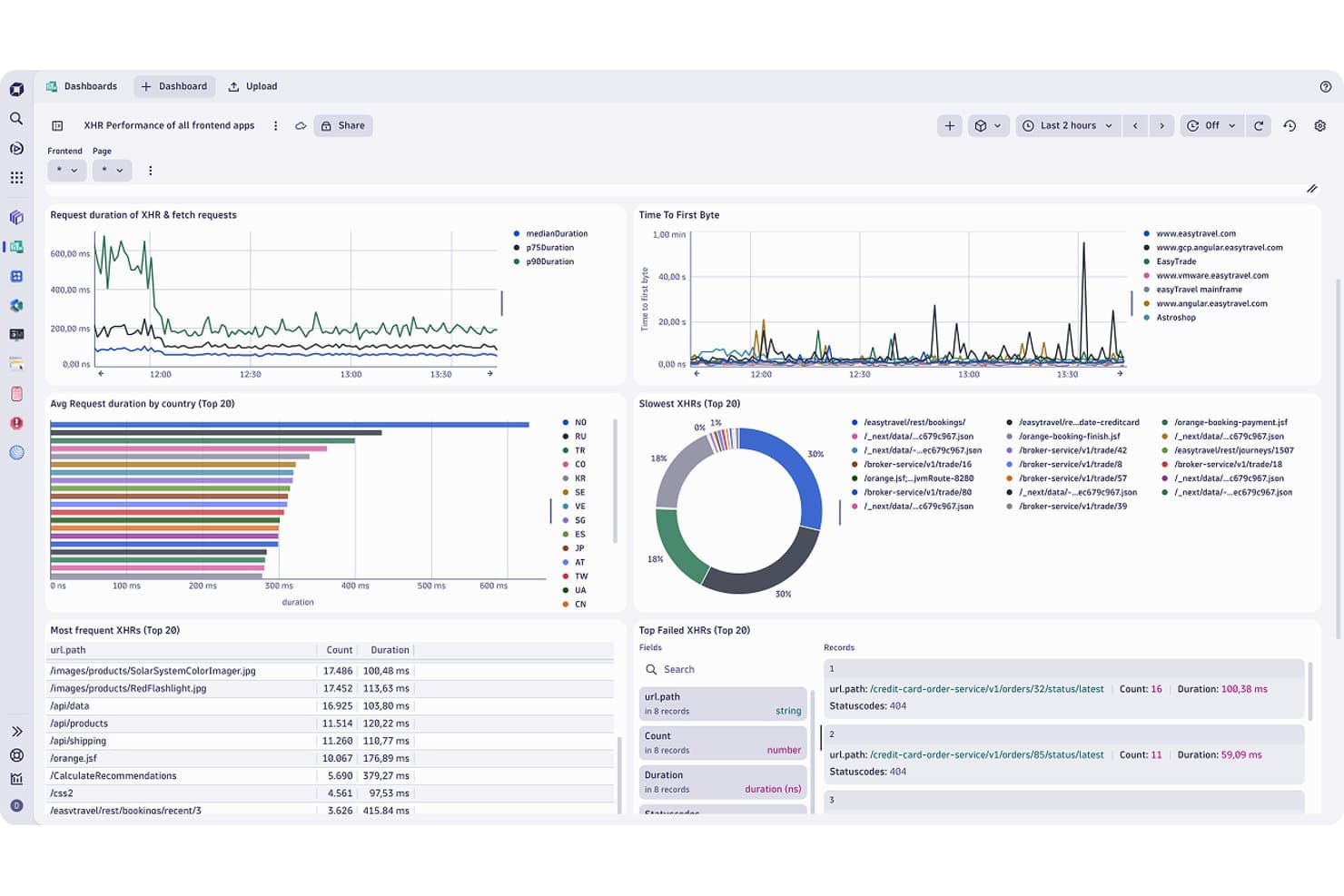
Task: Open the user avatar 'D' menu
Action: pyautogui.click(x=16, y=805)
